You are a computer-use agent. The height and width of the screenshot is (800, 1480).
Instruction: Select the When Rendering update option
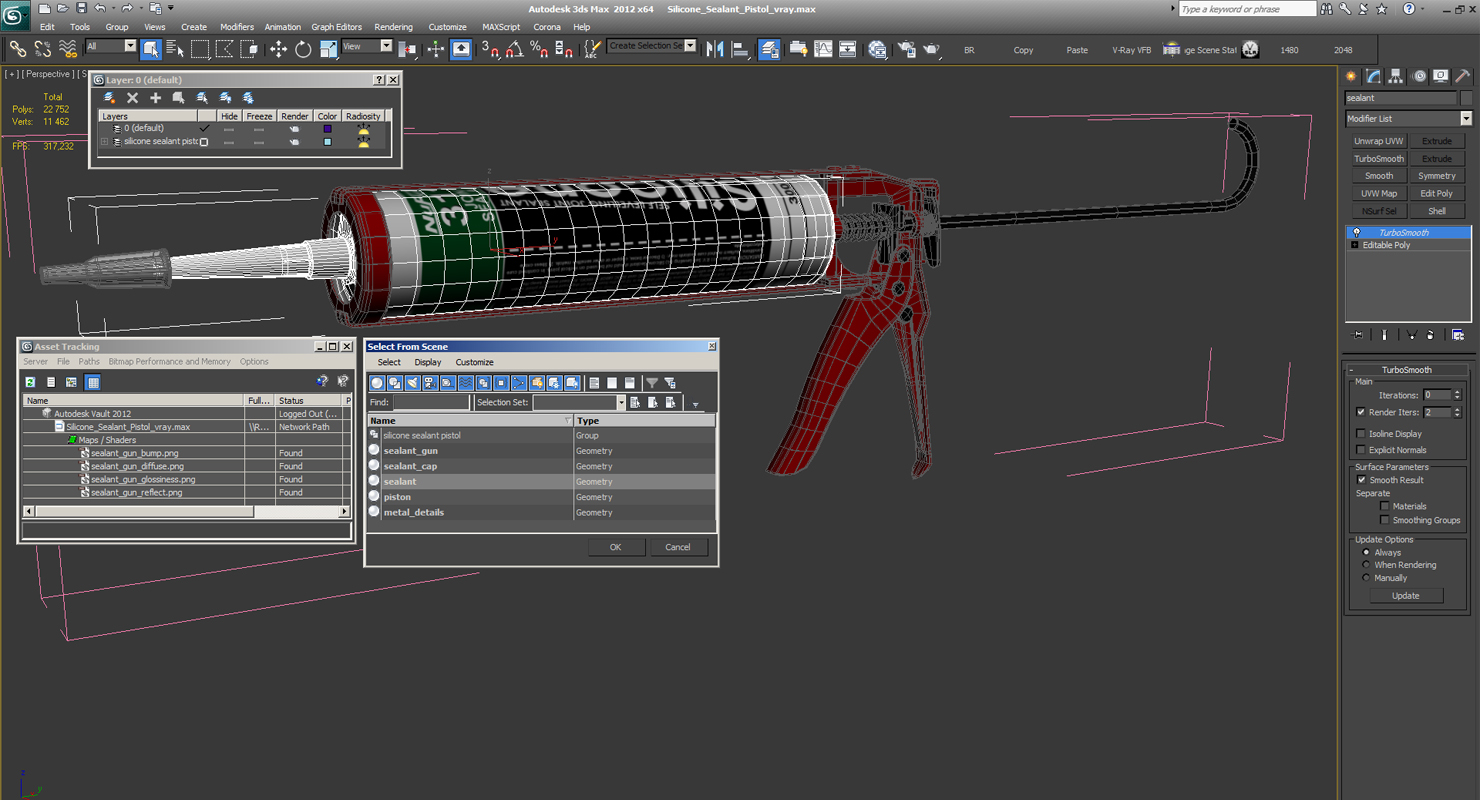click(1366, 565)
